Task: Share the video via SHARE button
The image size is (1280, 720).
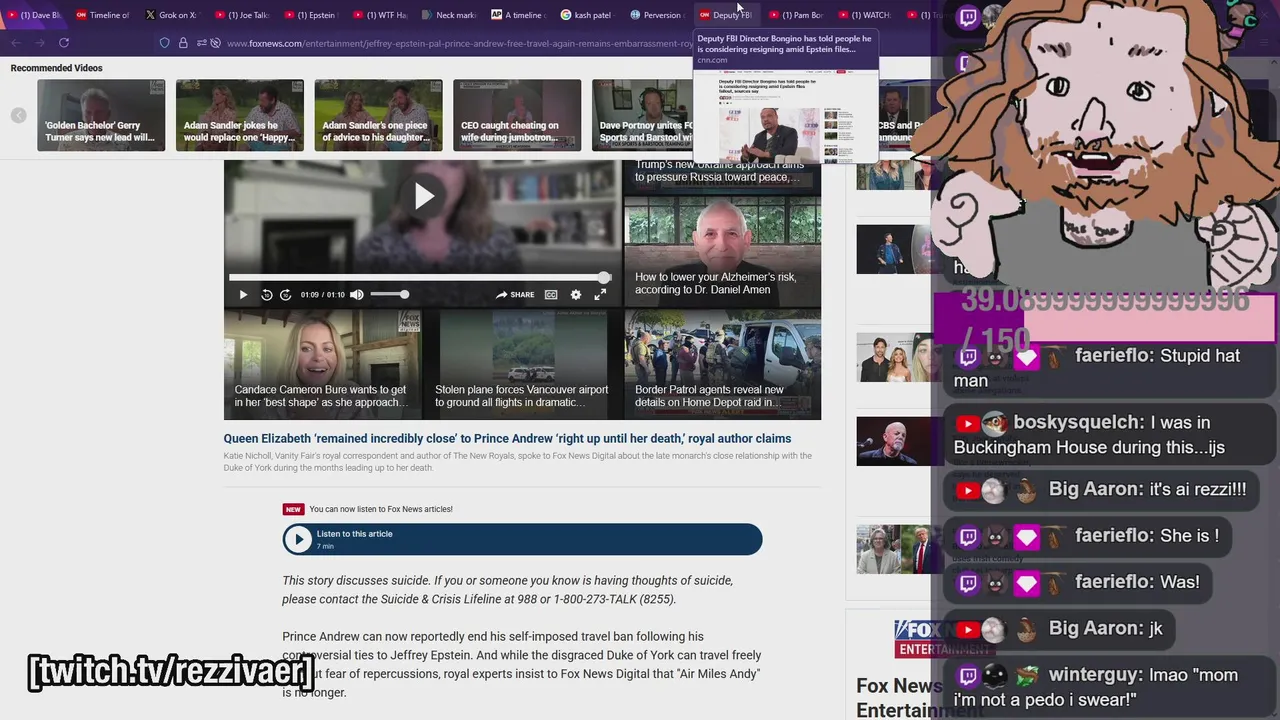Action: [x=515, y=295]
